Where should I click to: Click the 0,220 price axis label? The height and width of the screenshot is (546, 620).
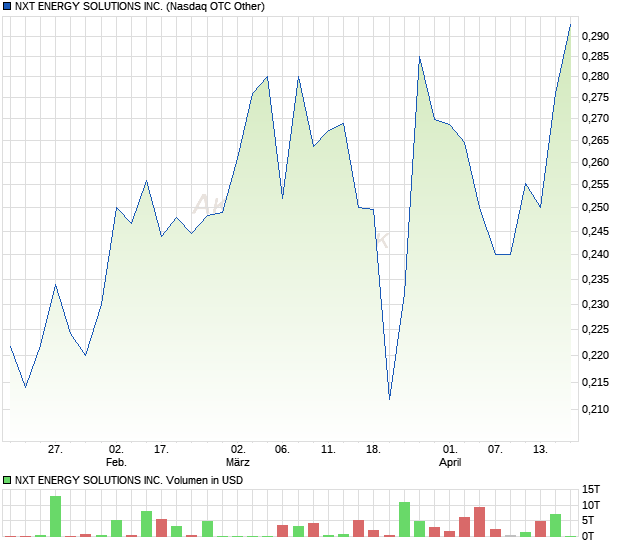(x=595, y=355)
